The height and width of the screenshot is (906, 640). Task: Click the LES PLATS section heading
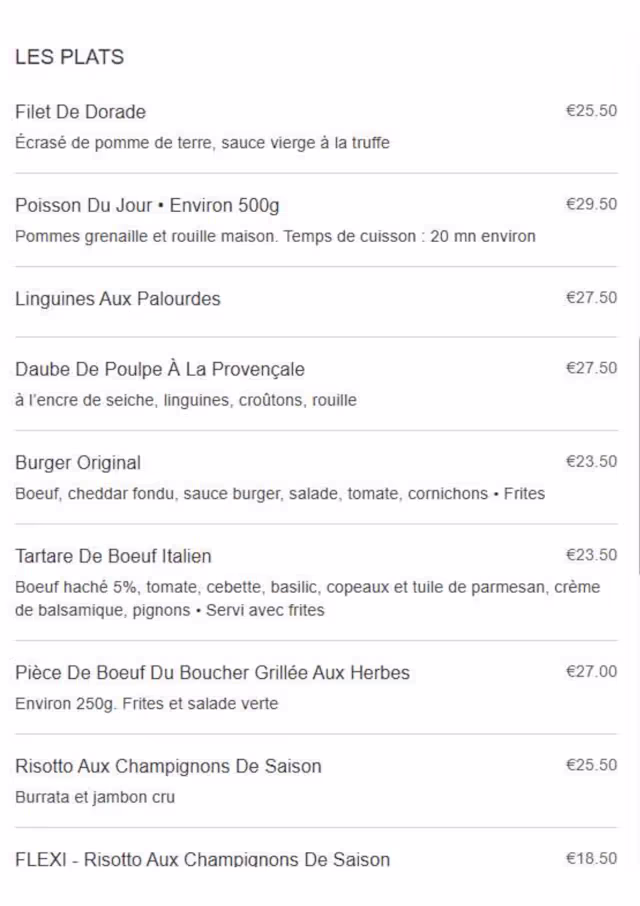tap(70, 57)
